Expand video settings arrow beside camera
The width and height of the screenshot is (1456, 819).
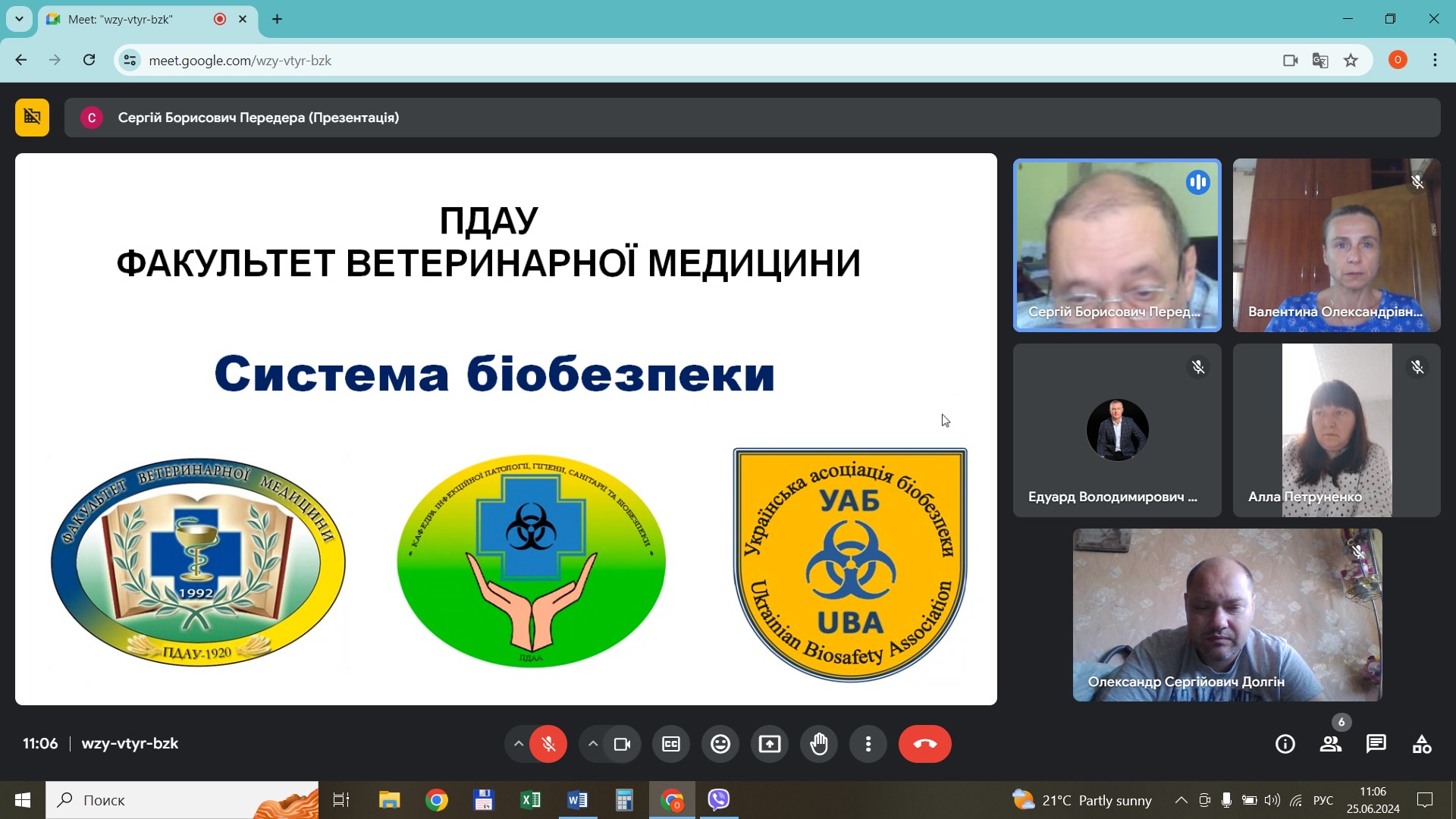[x=593, y=744]
